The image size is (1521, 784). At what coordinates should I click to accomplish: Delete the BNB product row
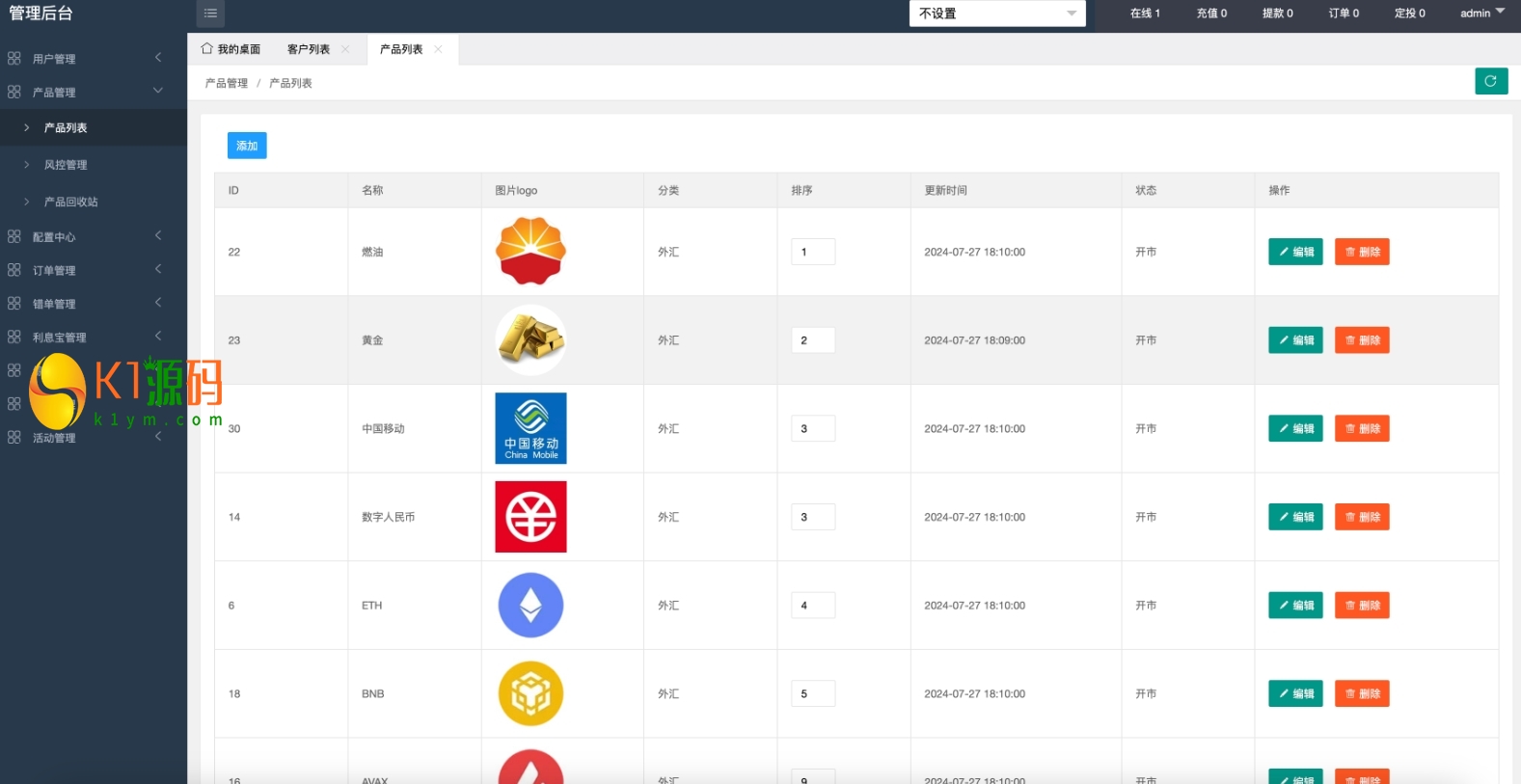point(1362,693)
